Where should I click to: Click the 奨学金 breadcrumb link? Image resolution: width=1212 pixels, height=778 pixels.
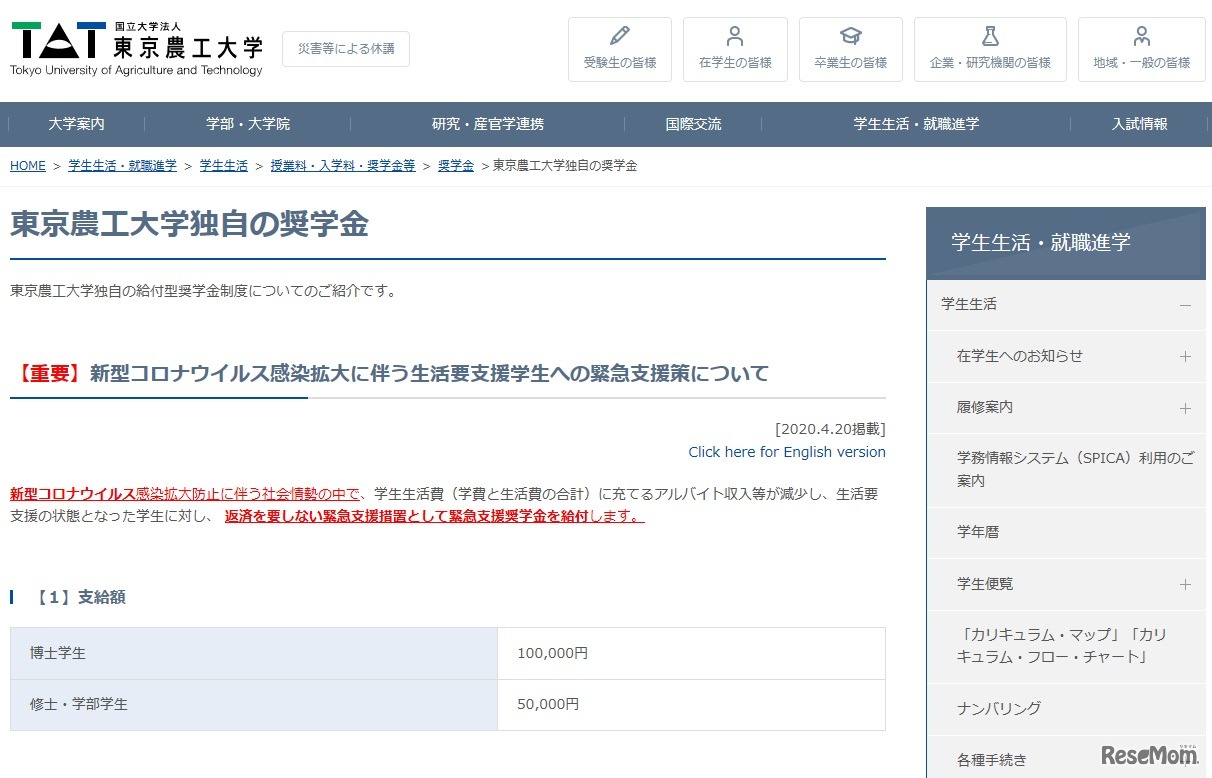tap(456, 165)
